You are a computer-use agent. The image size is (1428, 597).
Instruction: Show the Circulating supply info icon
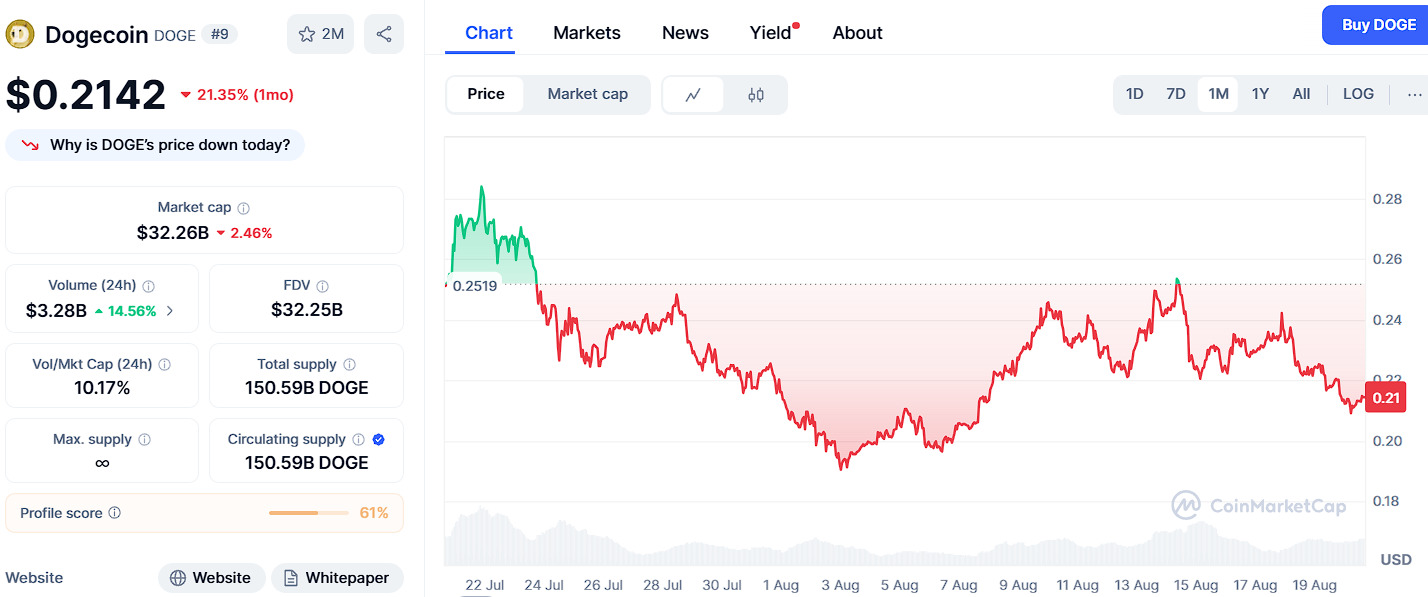358,440
